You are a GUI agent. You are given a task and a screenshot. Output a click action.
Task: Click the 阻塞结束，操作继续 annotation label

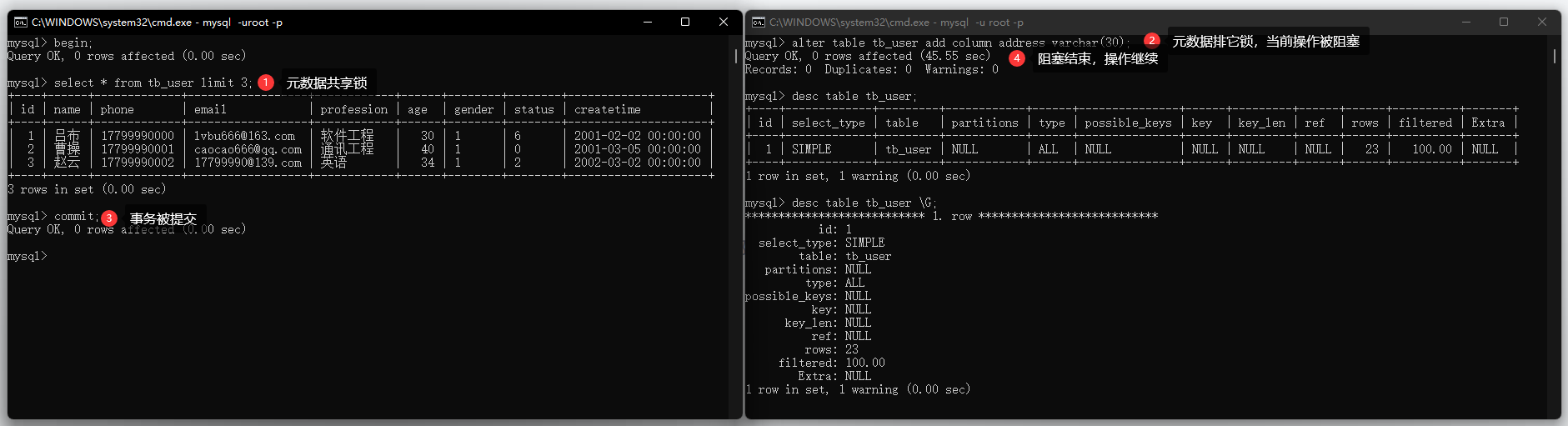point(1097,58)
